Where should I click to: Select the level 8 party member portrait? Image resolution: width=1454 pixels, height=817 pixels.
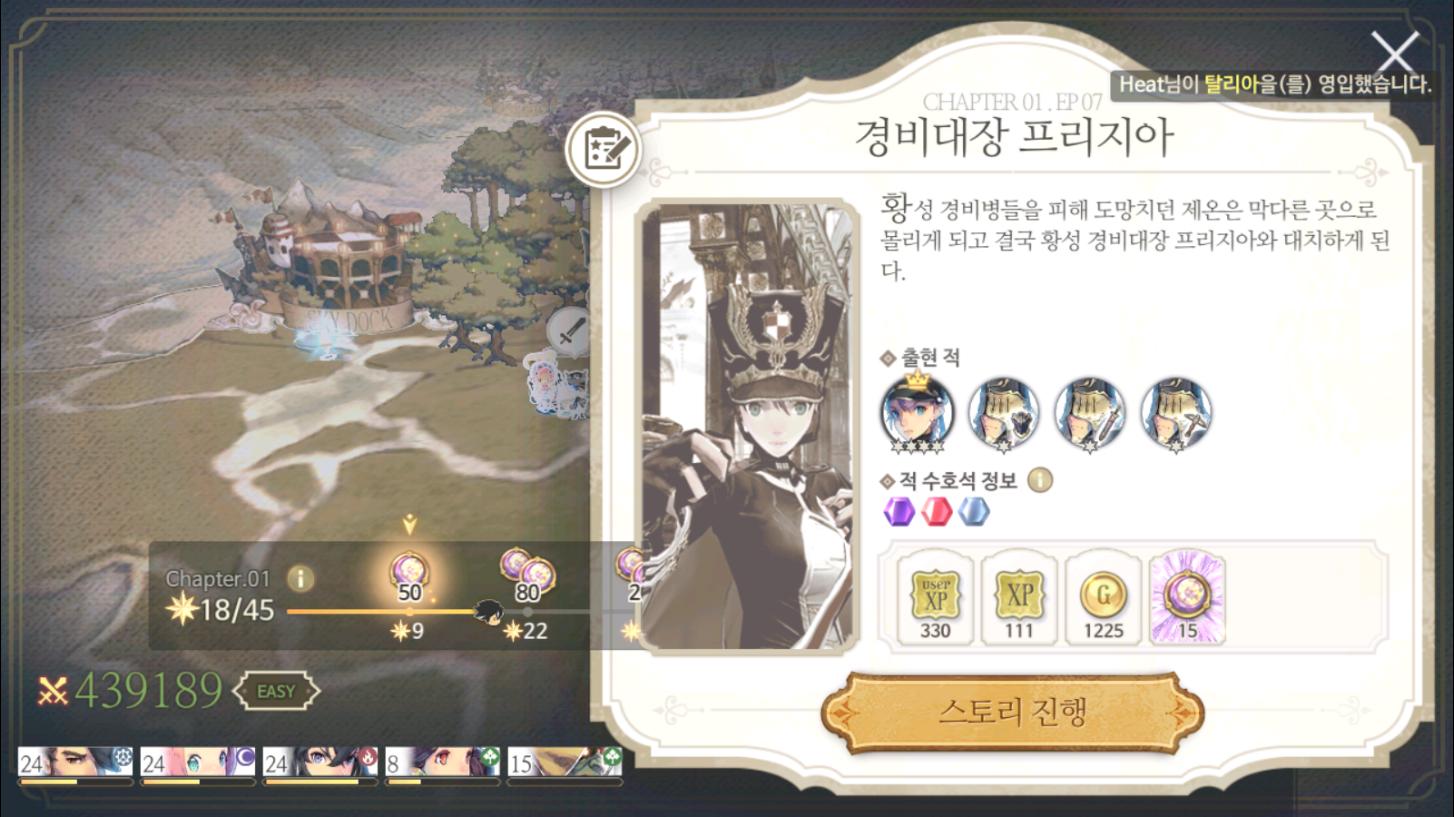point(442,764)
